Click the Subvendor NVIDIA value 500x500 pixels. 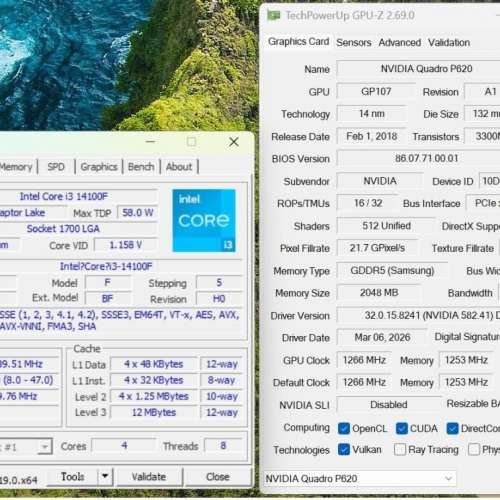coord(380,181)
